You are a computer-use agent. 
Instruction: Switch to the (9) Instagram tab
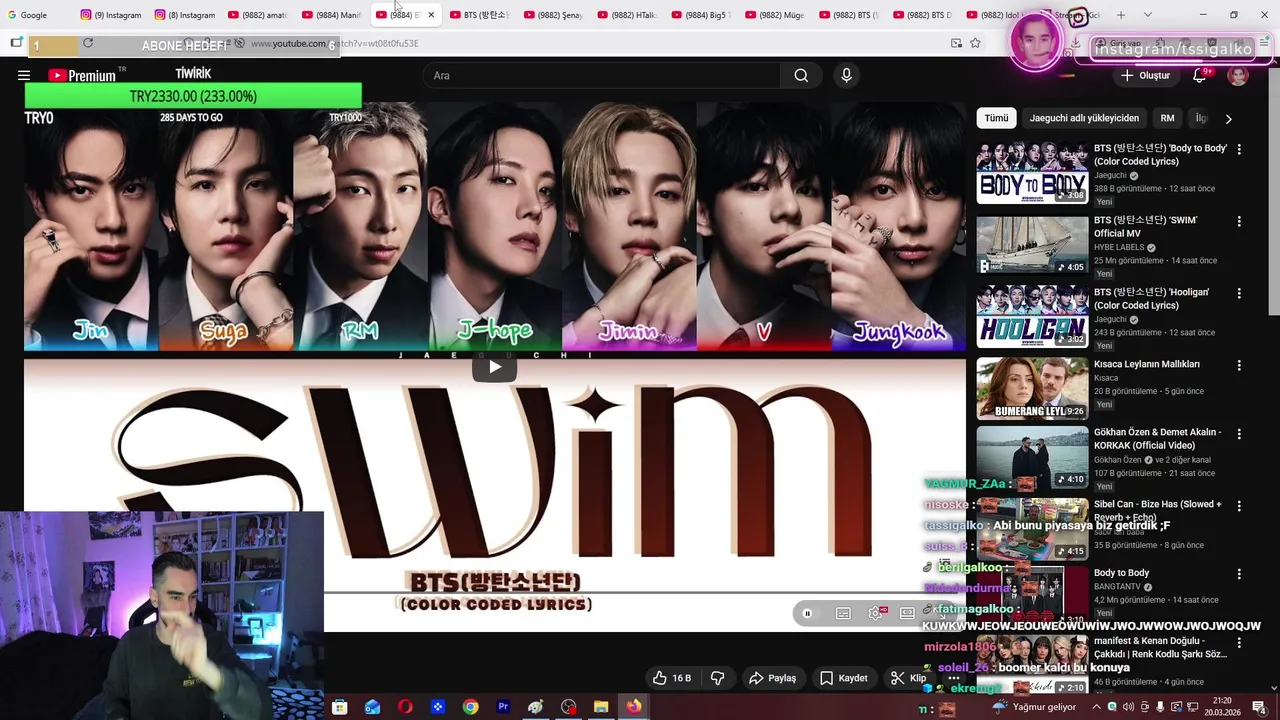(112, 15)
